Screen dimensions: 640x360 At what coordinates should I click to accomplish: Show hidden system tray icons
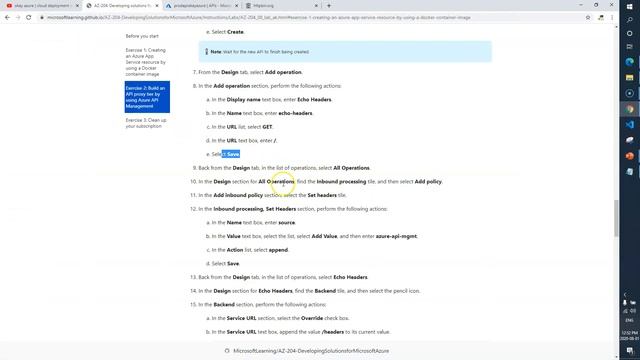pyautogui.click(x=625, y=294)
